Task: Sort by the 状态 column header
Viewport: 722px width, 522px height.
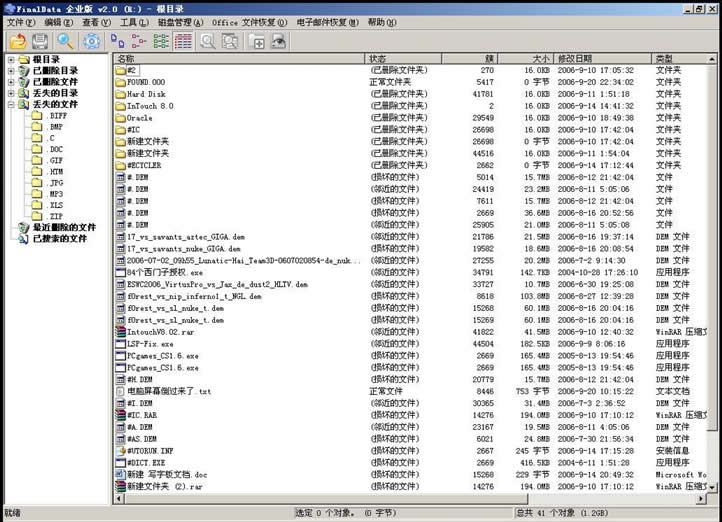Action: [403, 58]
